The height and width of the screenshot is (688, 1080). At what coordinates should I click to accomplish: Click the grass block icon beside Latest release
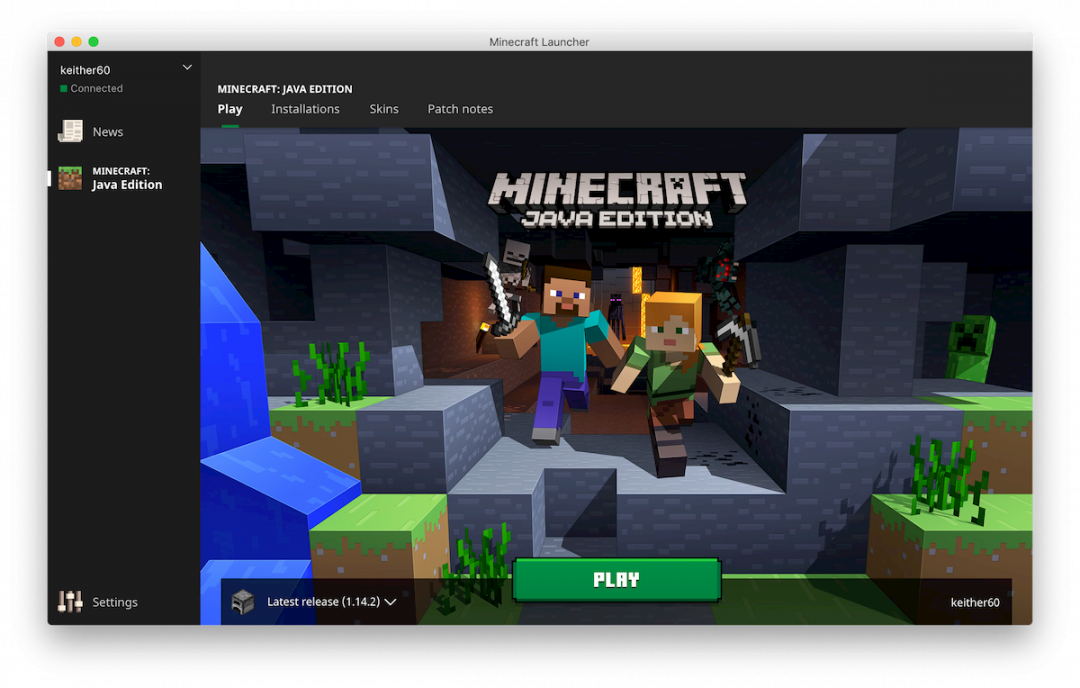click(x=243, y=601)
